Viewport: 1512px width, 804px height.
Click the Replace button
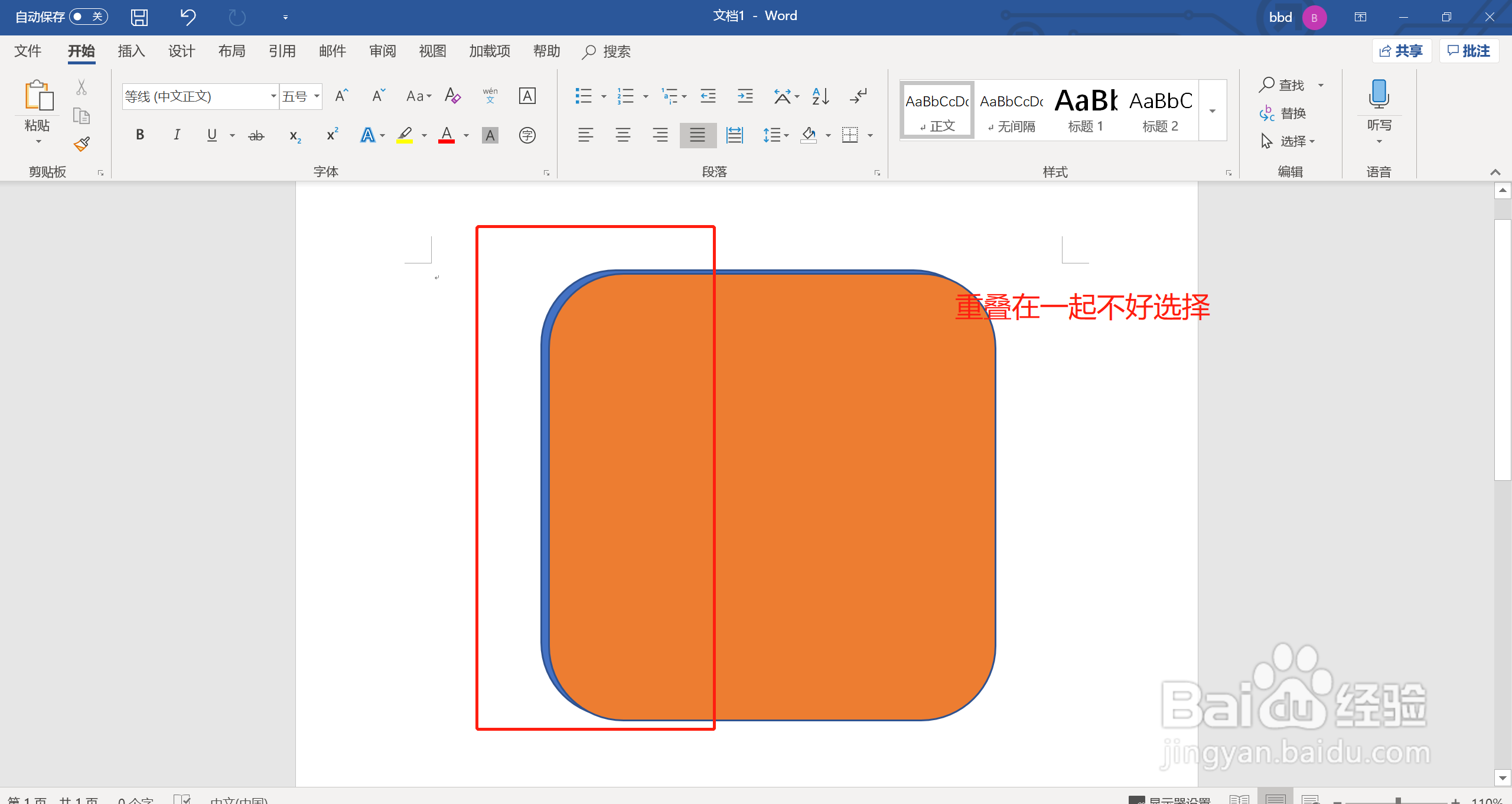1282,113
